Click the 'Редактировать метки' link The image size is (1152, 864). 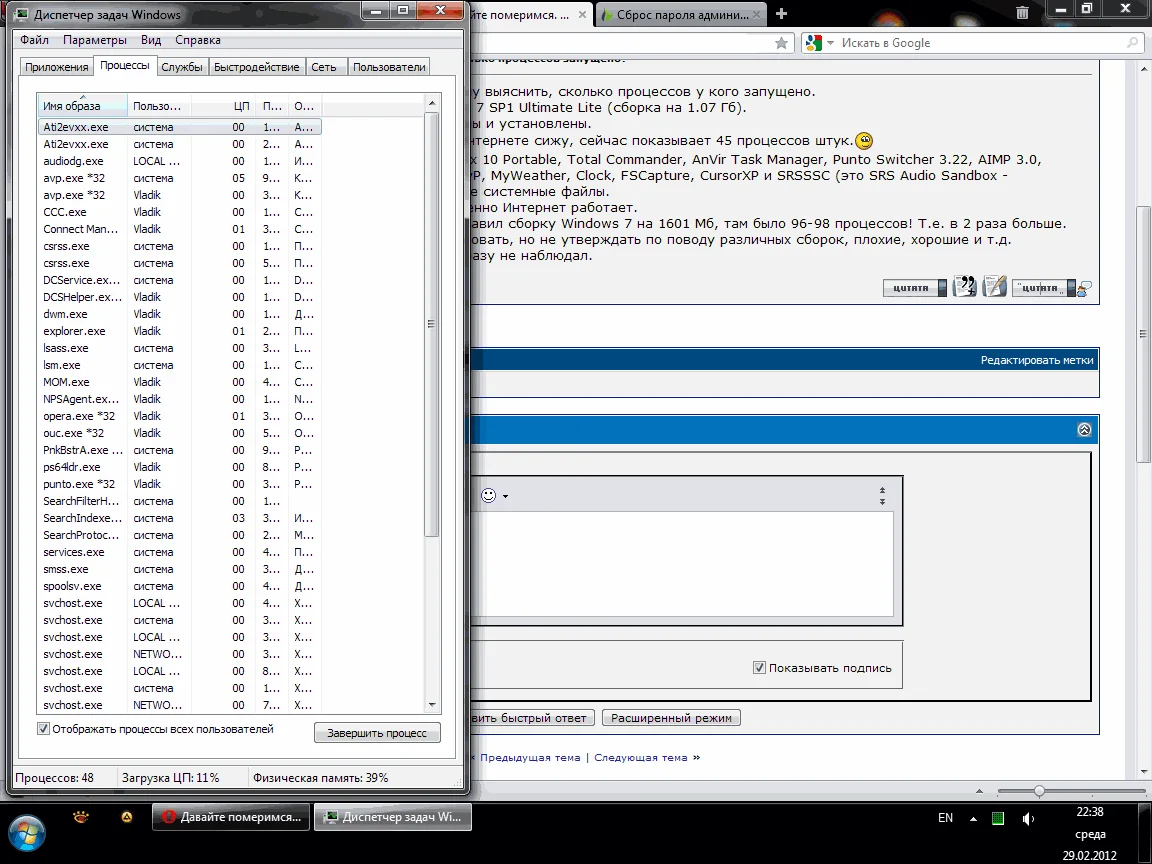(1037, 360)
